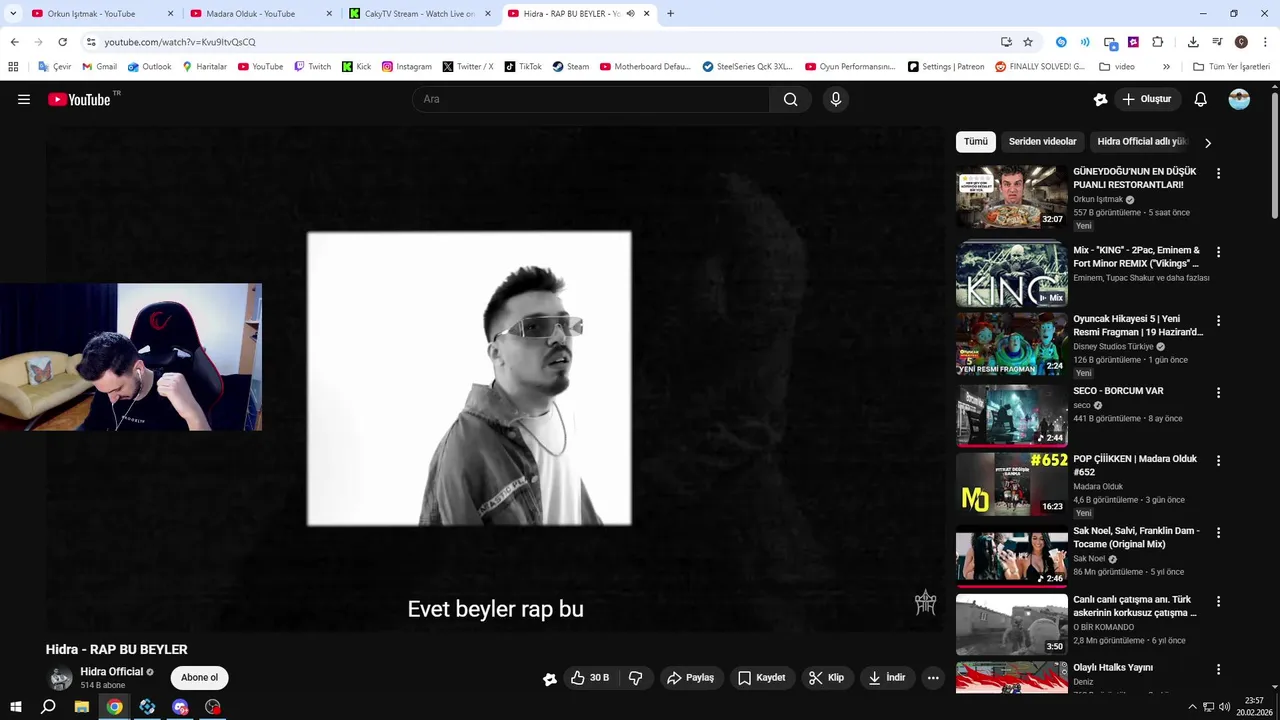Open Windows taskbar search
The height and width of the screenshot is (720, 1280).
click(48, 707)
